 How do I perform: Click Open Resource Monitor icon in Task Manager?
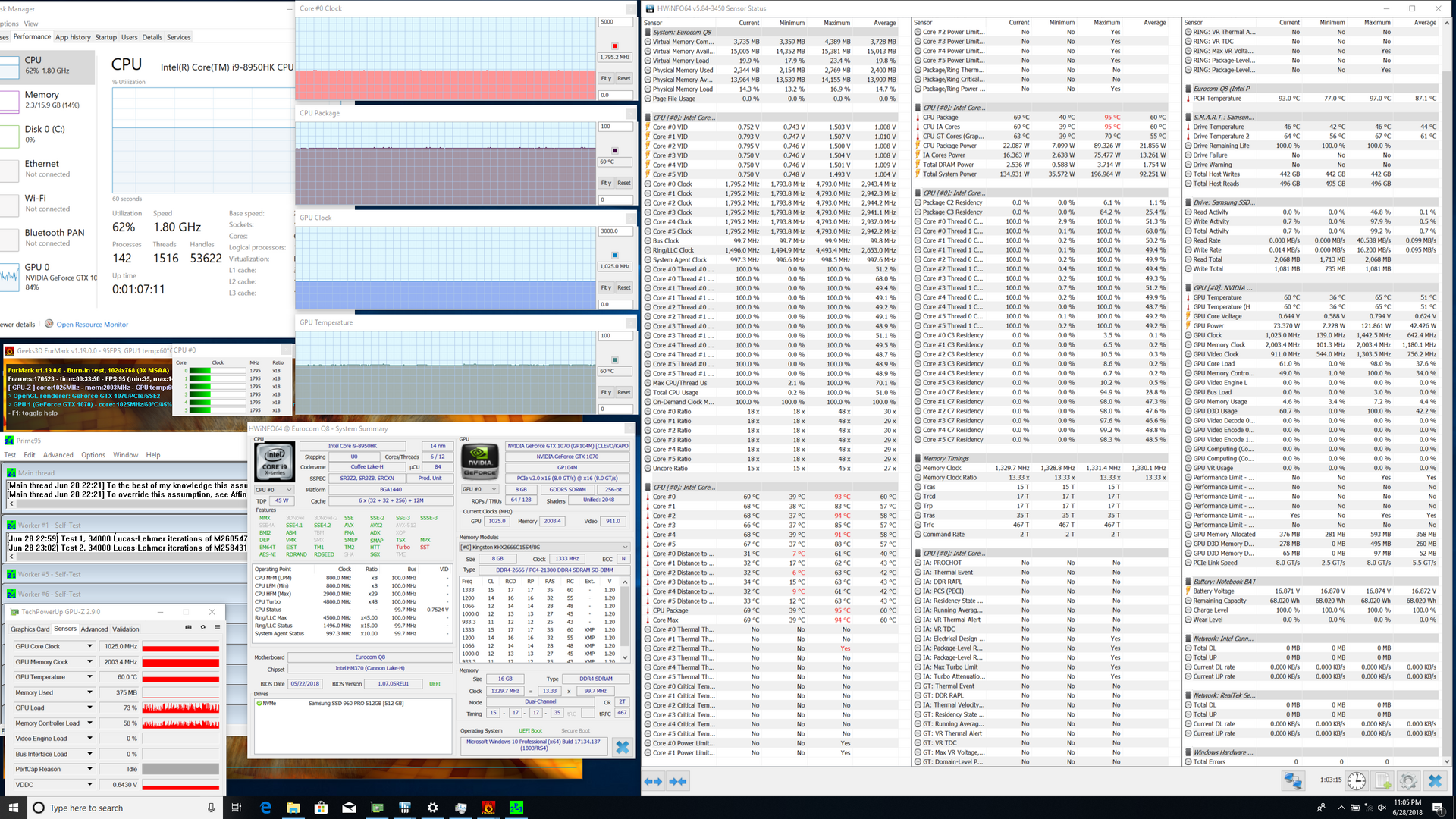[x=49, y=324]
